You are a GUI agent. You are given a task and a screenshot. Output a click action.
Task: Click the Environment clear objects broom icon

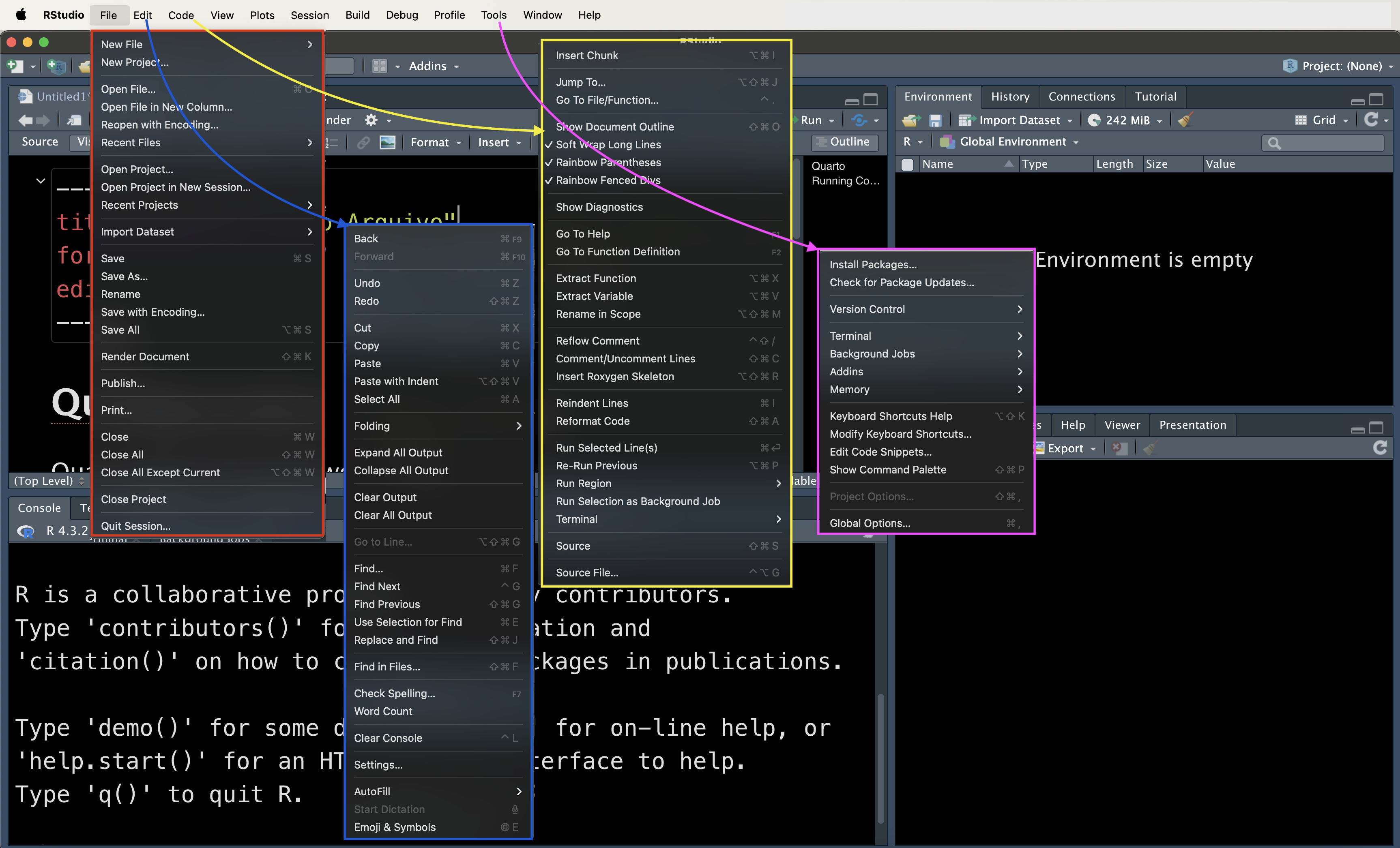[x=1185, y=120]
